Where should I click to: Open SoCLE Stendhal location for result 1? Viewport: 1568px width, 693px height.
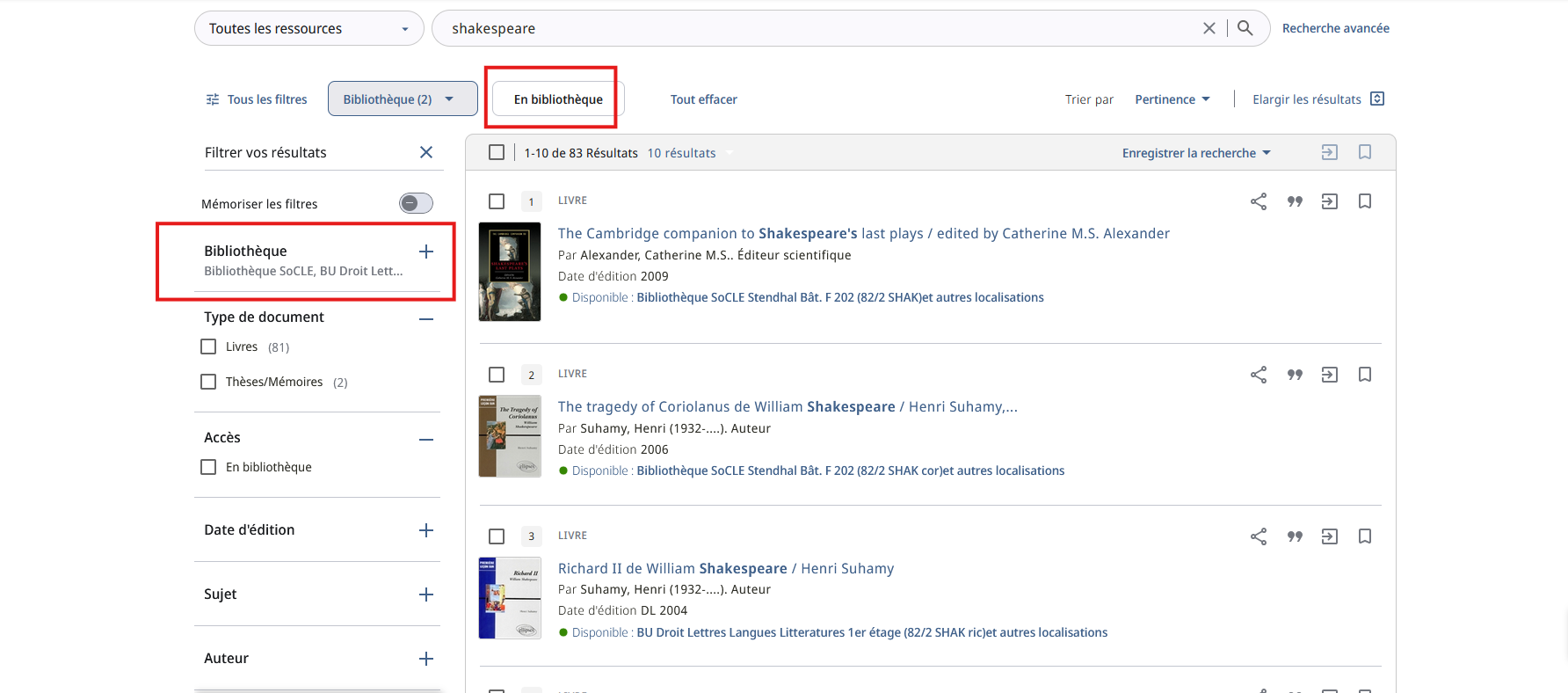coord(839,297)
